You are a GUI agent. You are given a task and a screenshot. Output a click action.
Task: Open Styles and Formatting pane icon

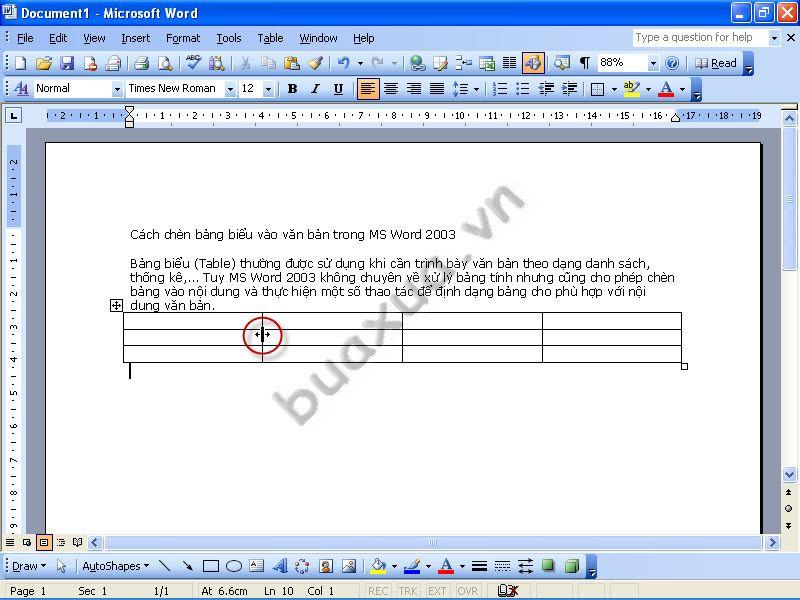pyautogui.click(x=21, y=89)
